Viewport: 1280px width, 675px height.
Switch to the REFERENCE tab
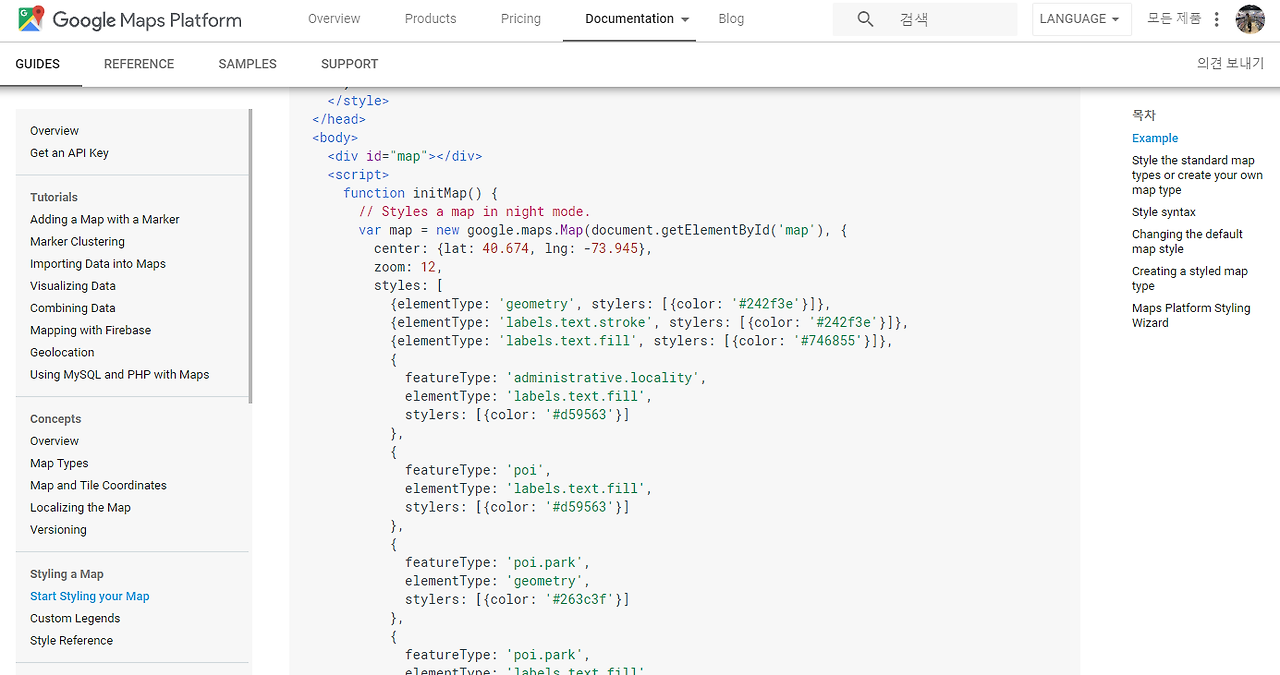pos(139,64)
